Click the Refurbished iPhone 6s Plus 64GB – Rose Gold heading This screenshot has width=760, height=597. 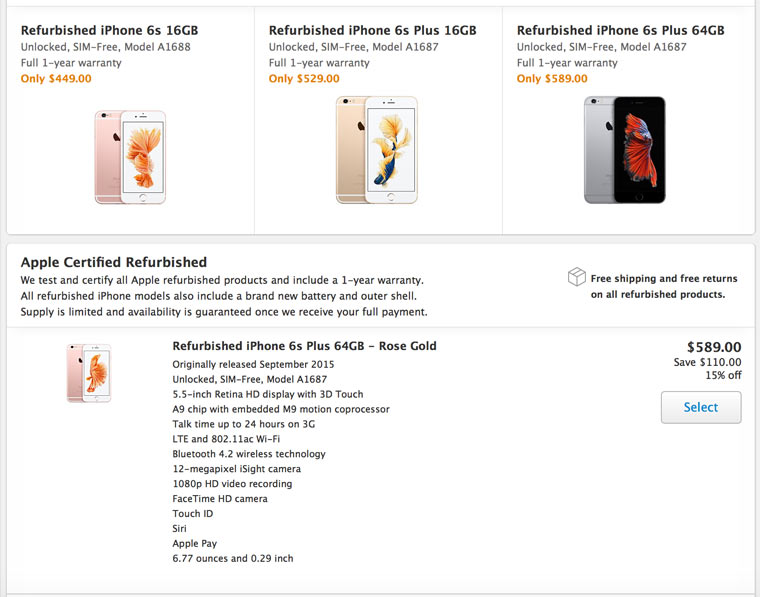pos(304,346)
